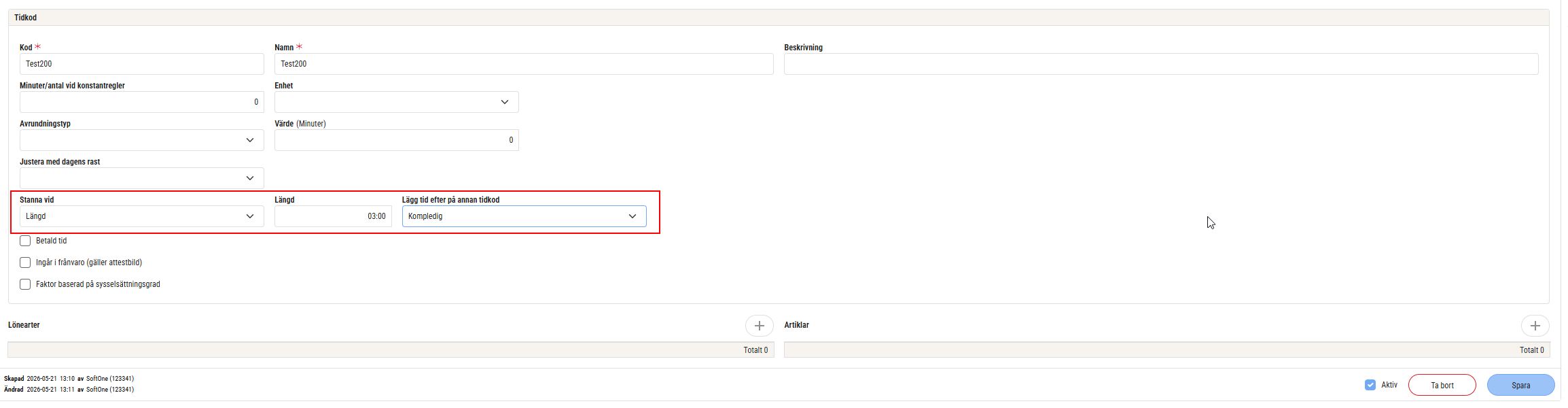Screen dimensions: 1568x408
Task: Open the Enhet dropdown
Action: [x=397, y=102]
